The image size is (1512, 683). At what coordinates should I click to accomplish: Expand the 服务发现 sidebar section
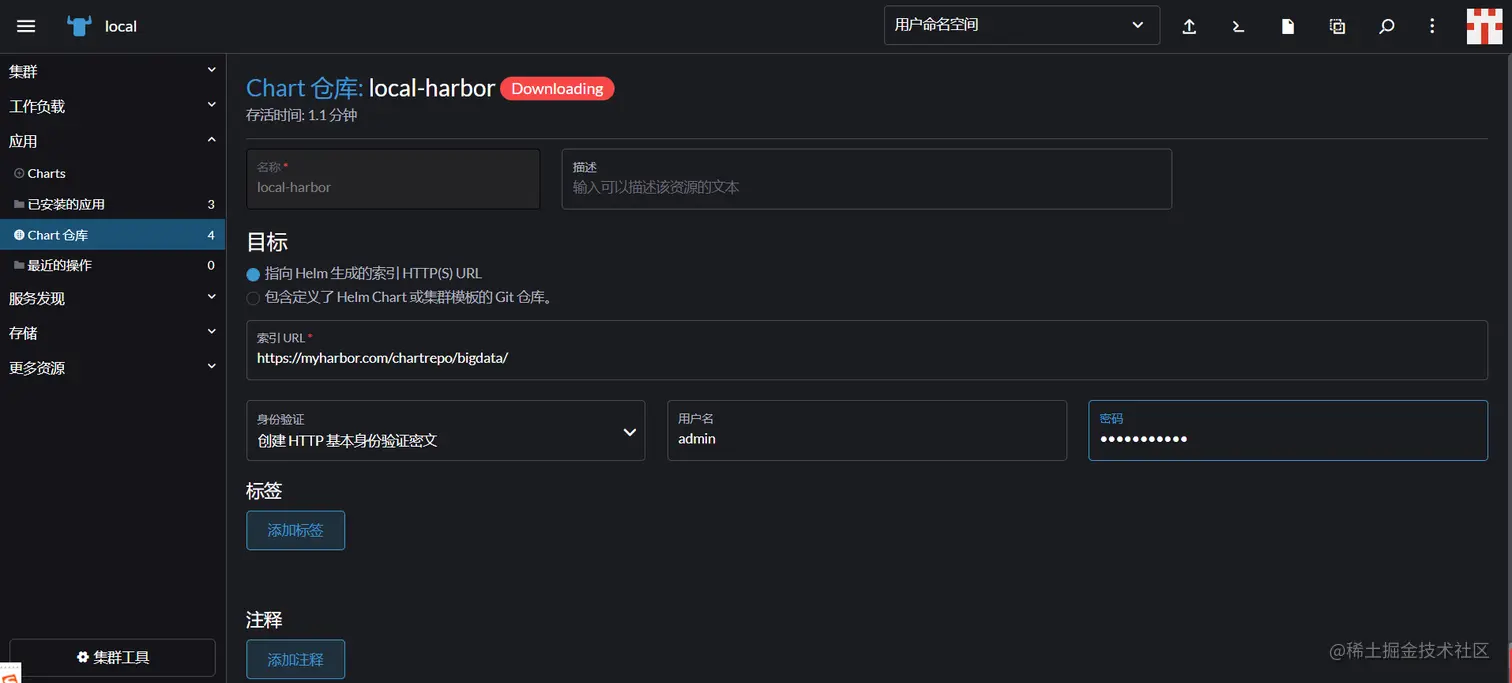(112, 298)
